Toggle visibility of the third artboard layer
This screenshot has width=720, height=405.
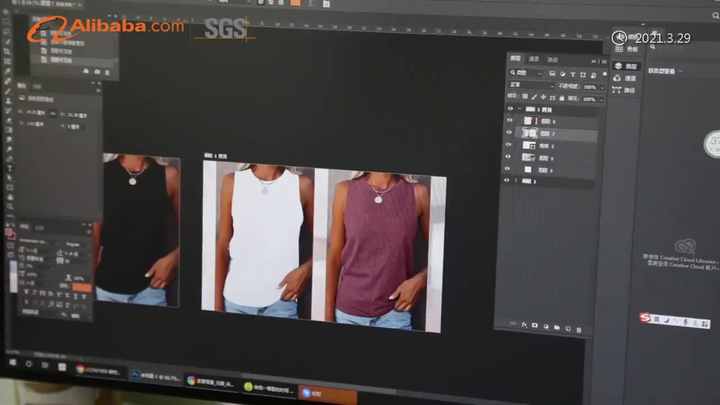(x=509, y=145)
